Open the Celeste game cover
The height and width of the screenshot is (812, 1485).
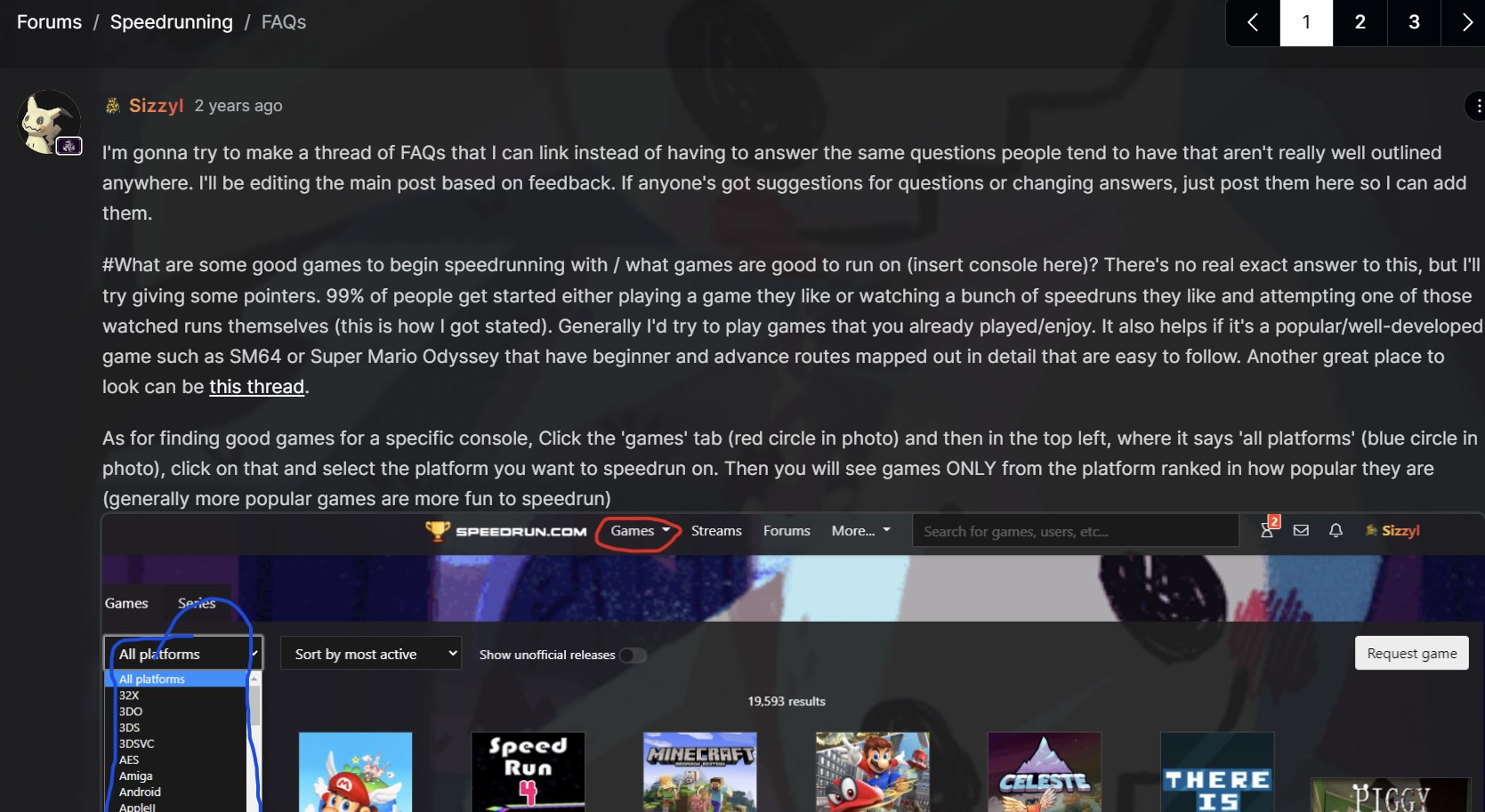[1045, 772]
